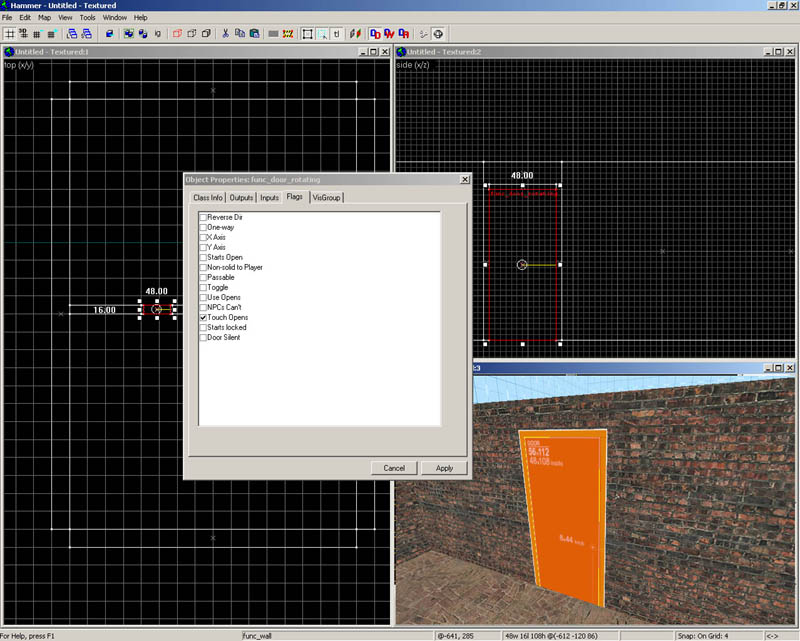The width and height of the screenshot is (800, 641).
Task: Toggle the 2D grid toolbar icon
Action: point(10,33)
